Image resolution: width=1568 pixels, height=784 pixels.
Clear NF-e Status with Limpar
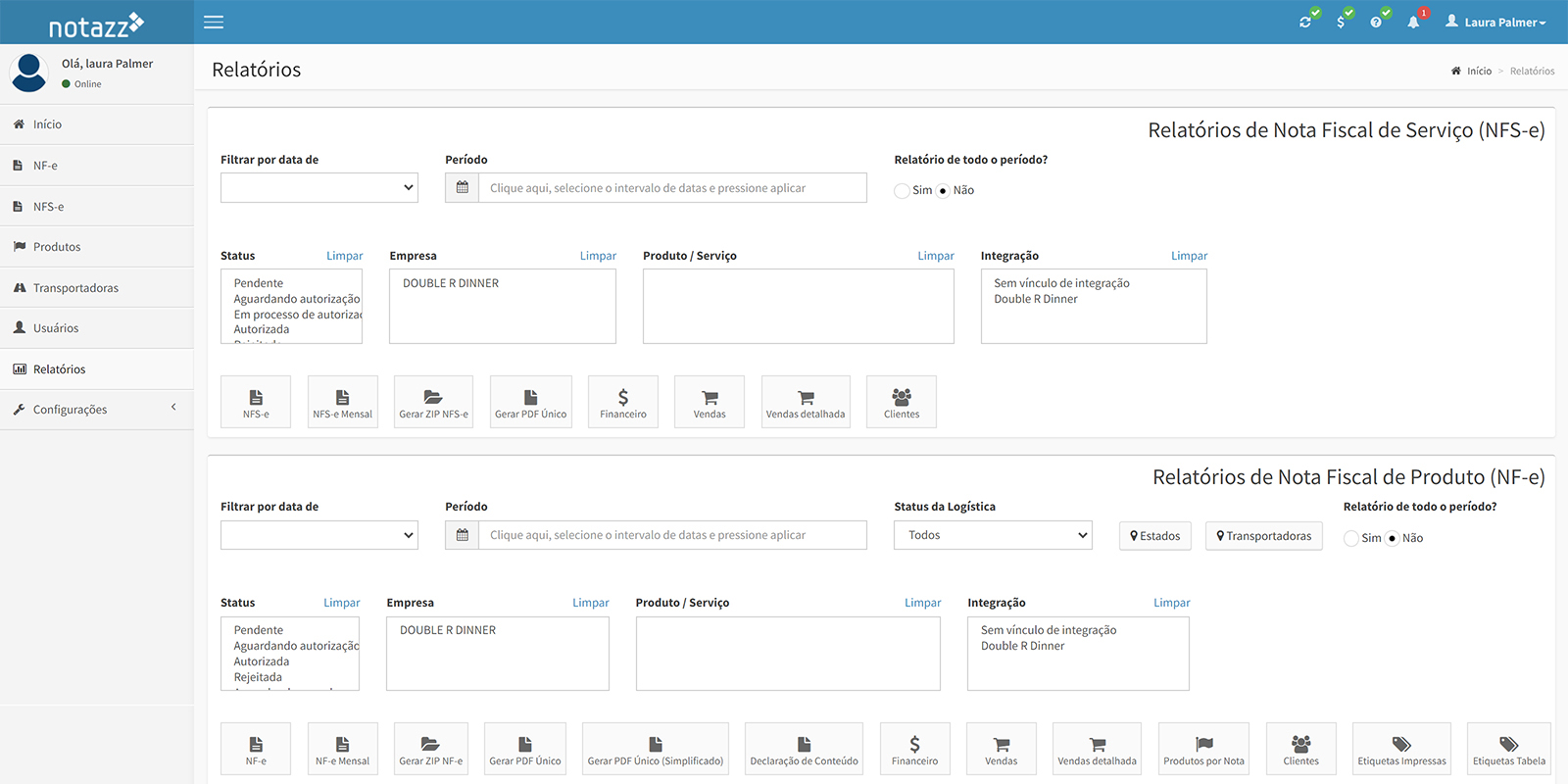click(x=342, y=603)
